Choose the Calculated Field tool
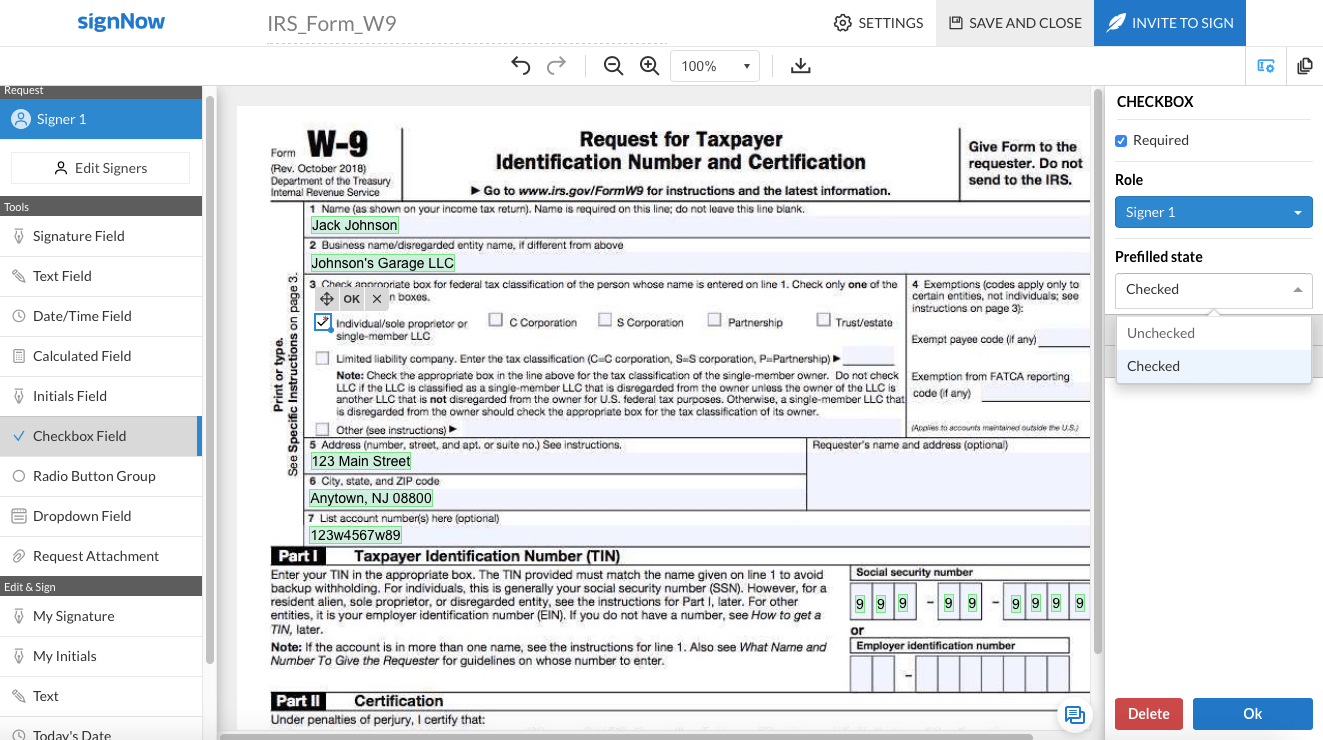The image size is (1323, 740). (x=101, y=356)
